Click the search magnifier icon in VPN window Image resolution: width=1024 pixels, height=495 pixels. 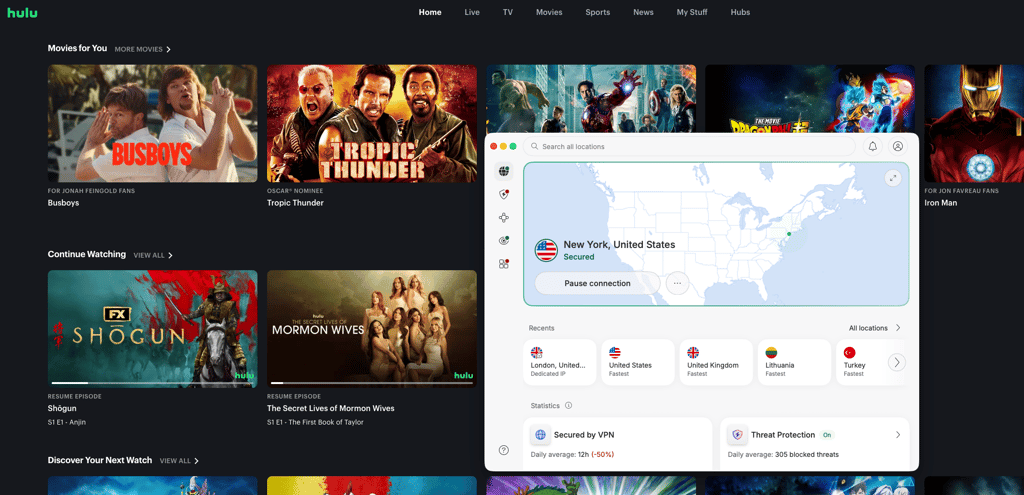(x=535, y=146)
